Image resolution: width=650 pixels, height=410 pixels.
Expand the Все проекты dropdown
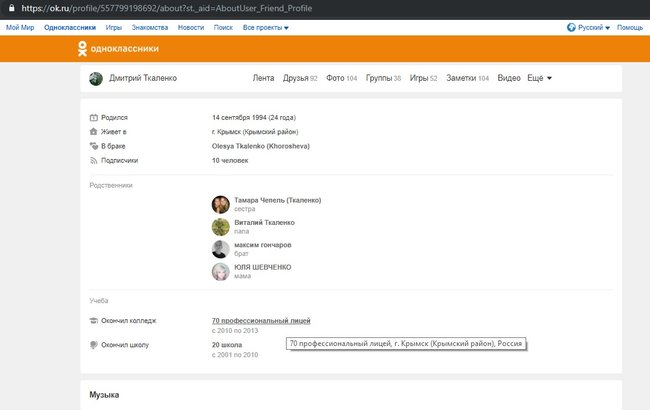(266, 27)
